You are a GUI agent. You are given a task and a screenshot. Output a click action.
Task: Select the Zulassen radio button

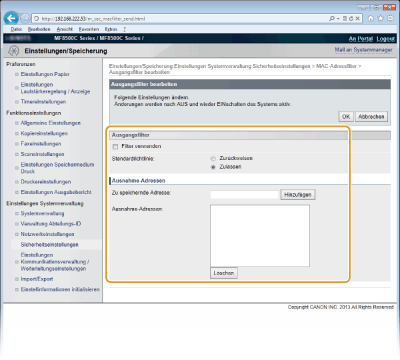point(213,167)
